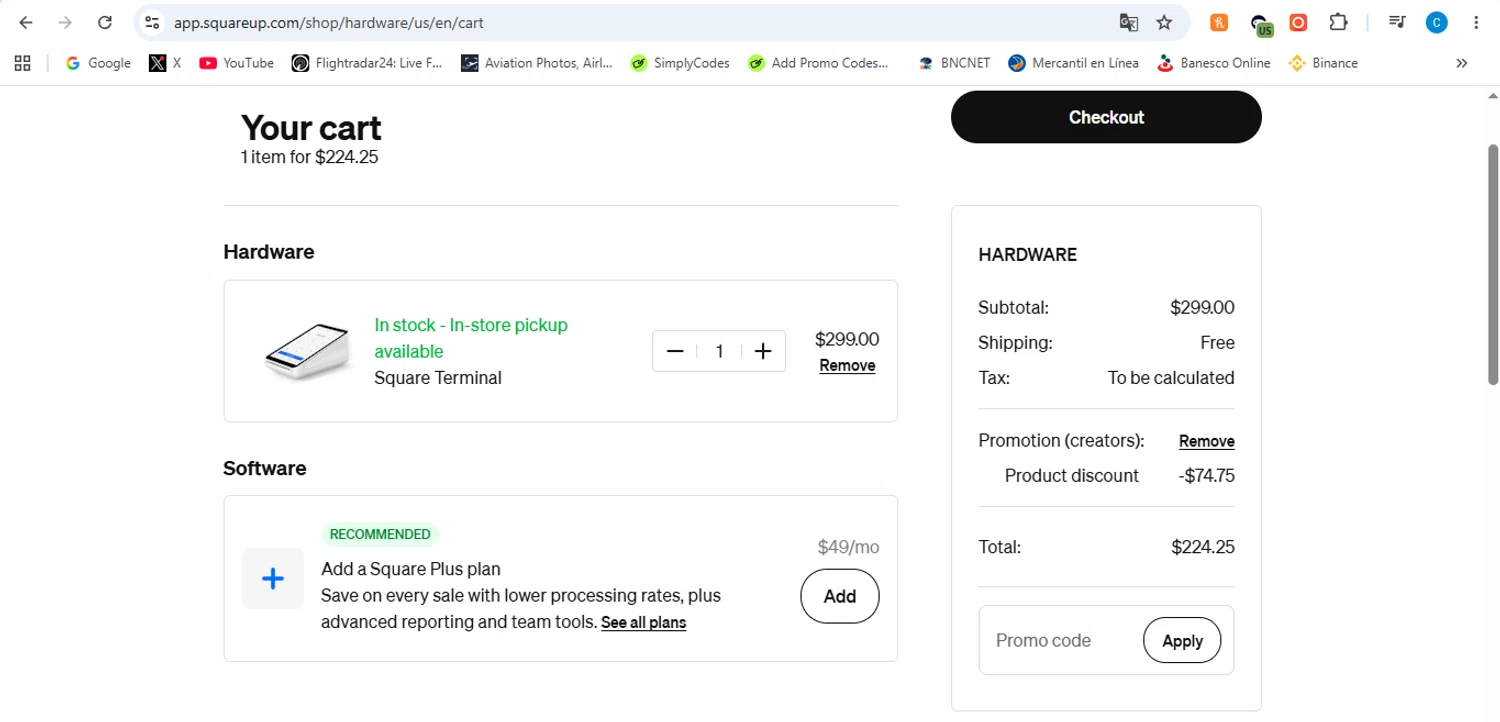This screenshot has height=722, width=1500.
Task: Open the See all plans link
Action: pos(644,623)
